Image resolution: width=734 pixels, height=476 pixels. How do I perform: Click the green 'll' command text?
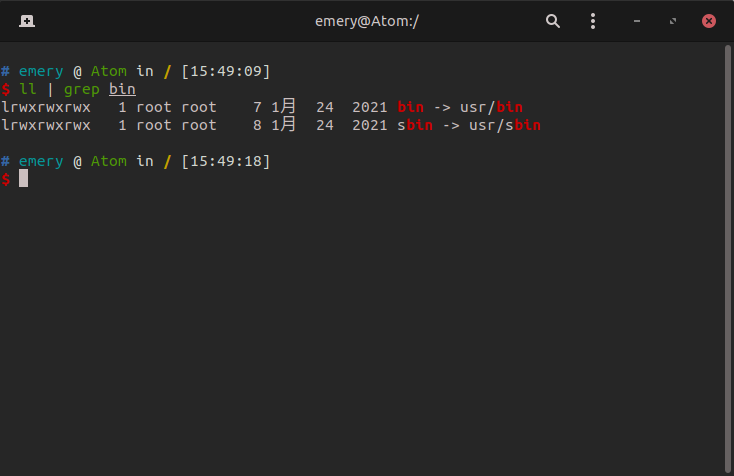coord(27,89)
